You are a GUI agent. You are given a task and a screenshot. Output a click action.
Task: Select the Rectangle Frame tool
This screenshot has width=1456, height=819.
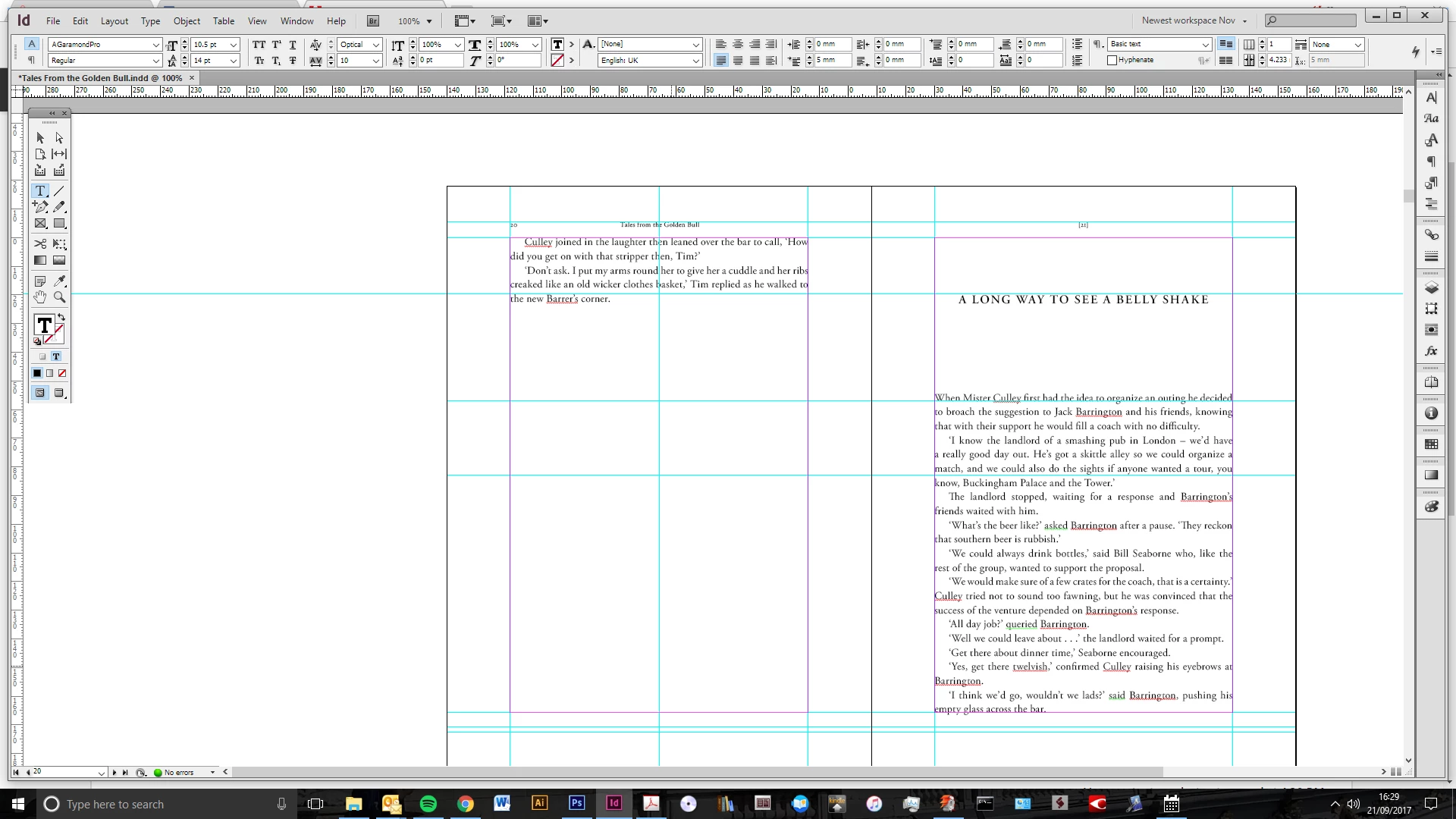(40, 224)
